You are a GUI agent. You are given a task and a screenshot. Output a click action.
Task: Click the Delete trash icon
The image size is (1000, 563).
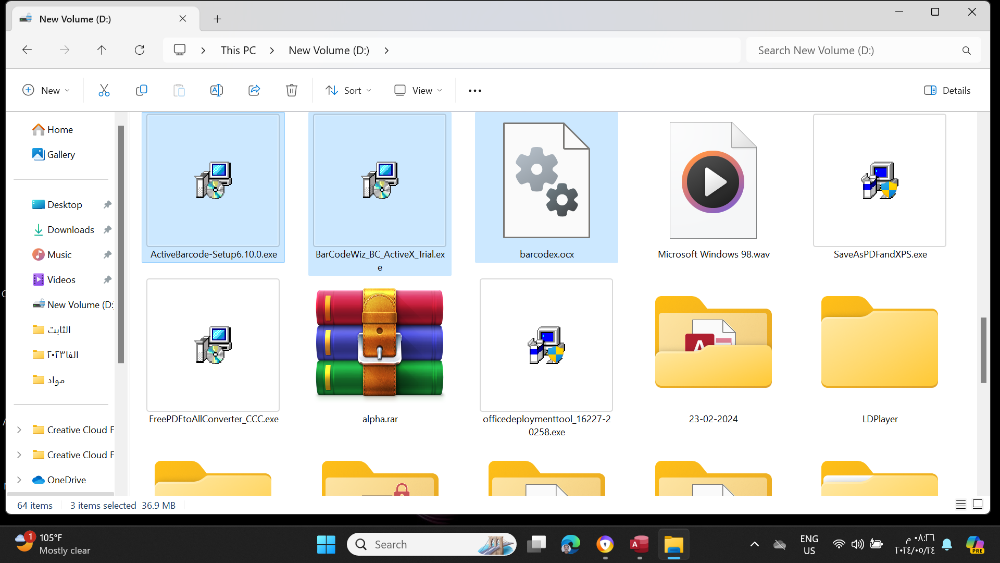pos(291,91)
